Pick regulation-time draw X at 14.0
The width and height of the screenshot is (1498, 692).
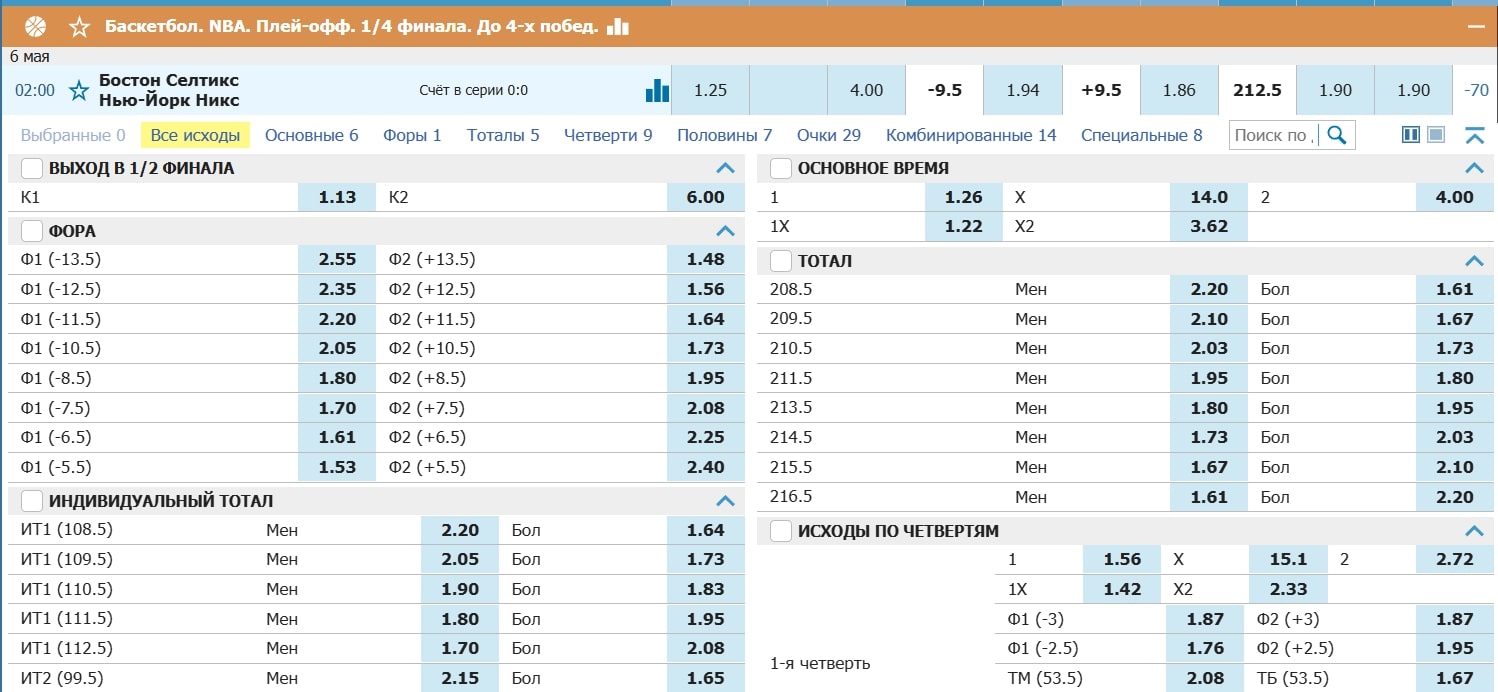pos(1209,198)
